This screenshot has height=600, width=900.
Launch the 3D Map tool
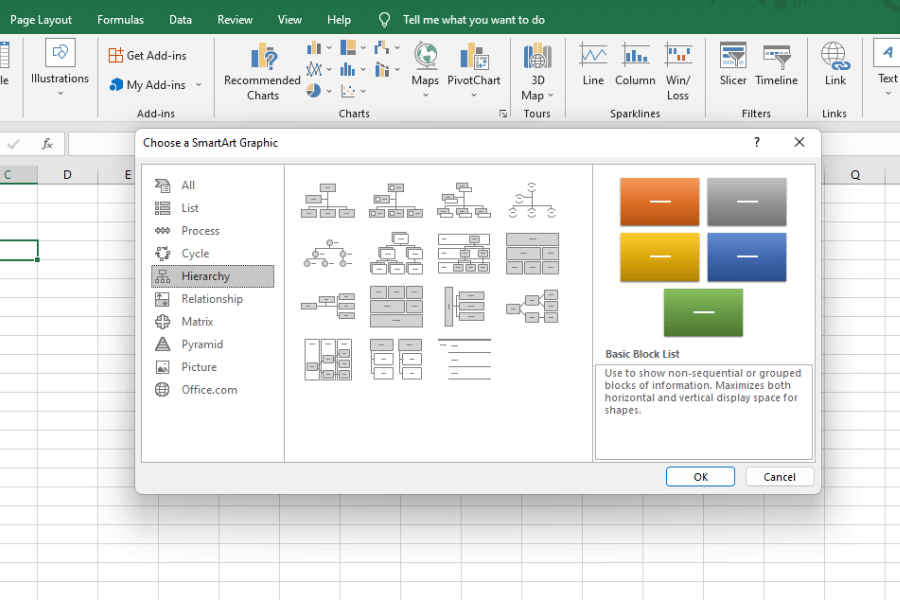pyautogui.click(x=536, y=70)
